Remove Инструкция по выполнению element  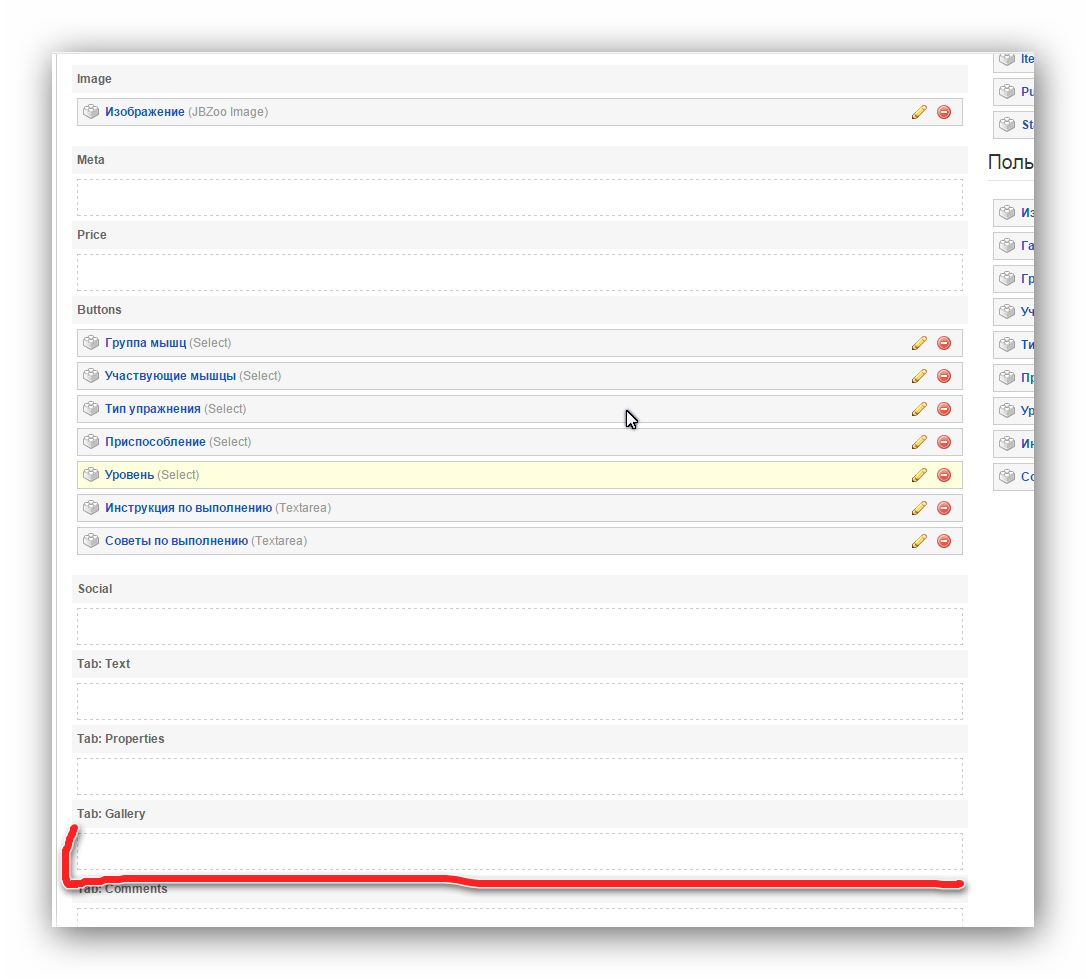pyautogui.click(x=943, y=508)
